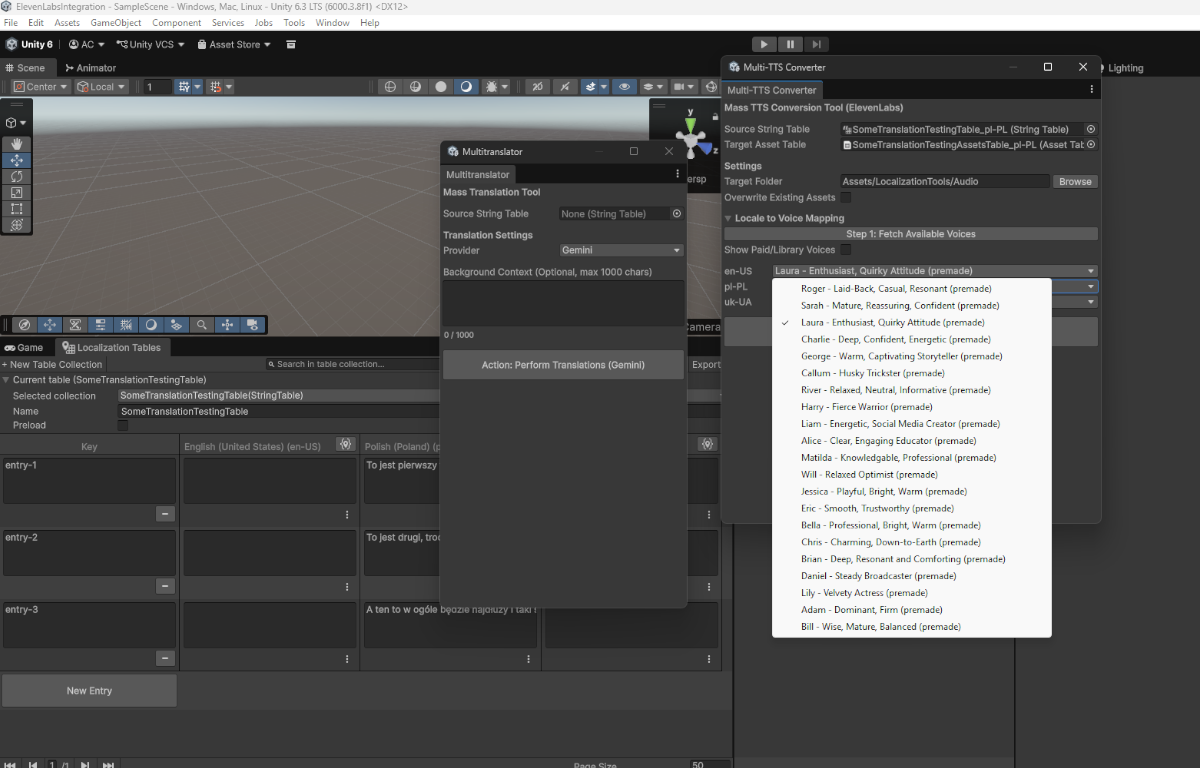Collapse the Current table foldout
The width and height of the screenshot is (1200, 768).
pyautogui.click(x=6, y=380)
